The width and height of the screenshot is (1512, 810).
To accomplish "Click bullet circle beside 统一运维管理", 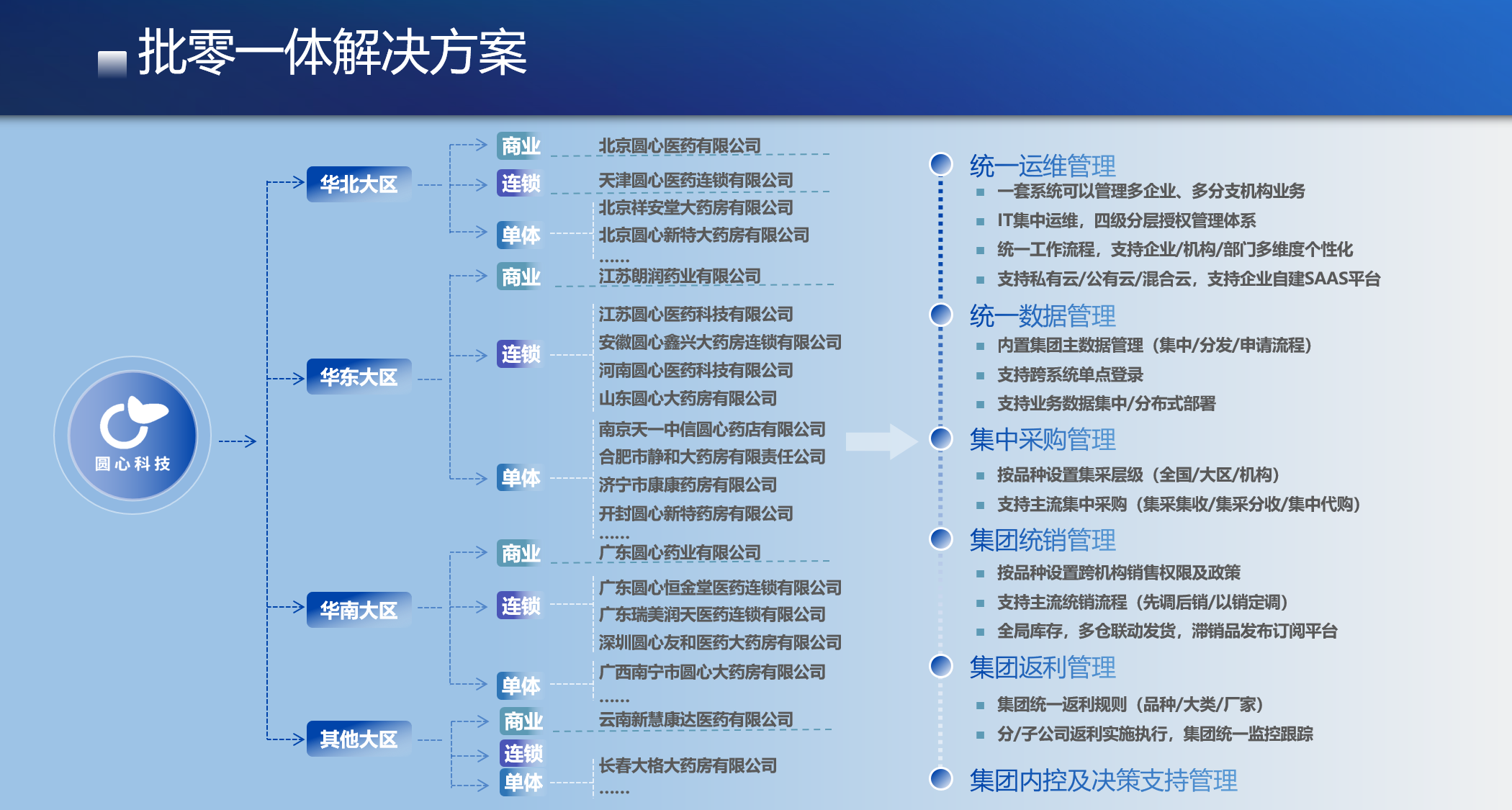I will 941,164.
